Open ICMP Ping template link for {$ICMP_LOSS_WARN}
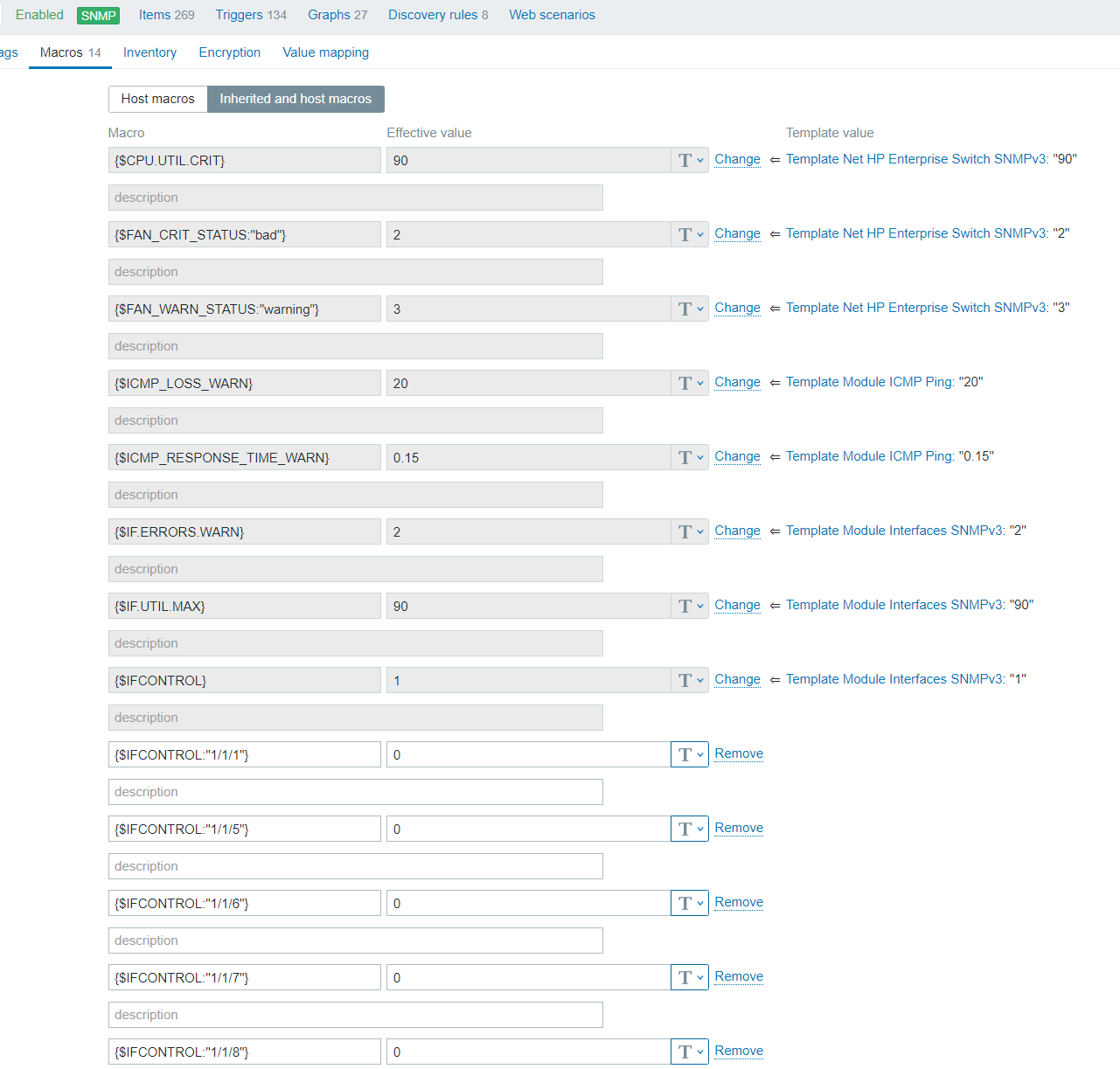Viewport: 1120px width, 1069px height. (868, 382)
